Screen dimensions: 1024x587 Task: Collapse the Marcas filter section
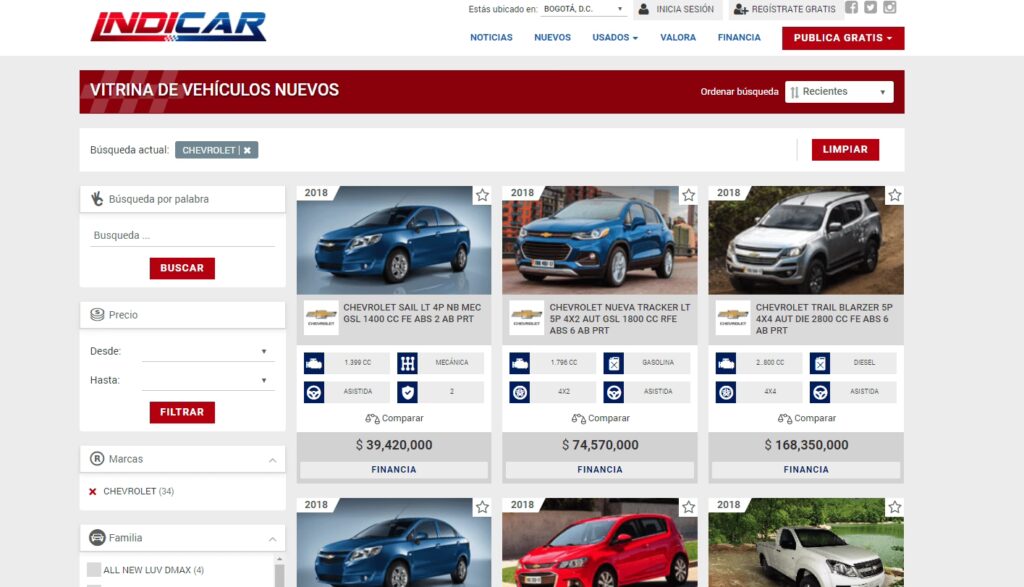(x=272, y=460)
